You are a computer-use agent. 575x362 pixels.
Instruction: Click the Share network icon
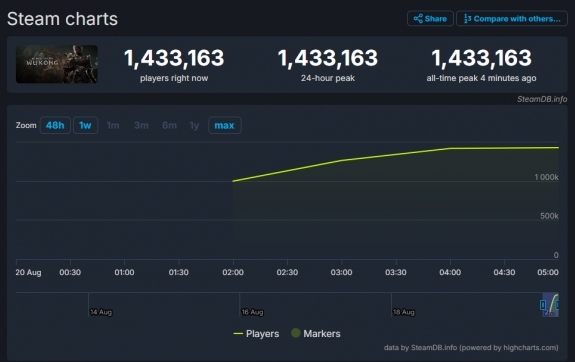[418, 19]
